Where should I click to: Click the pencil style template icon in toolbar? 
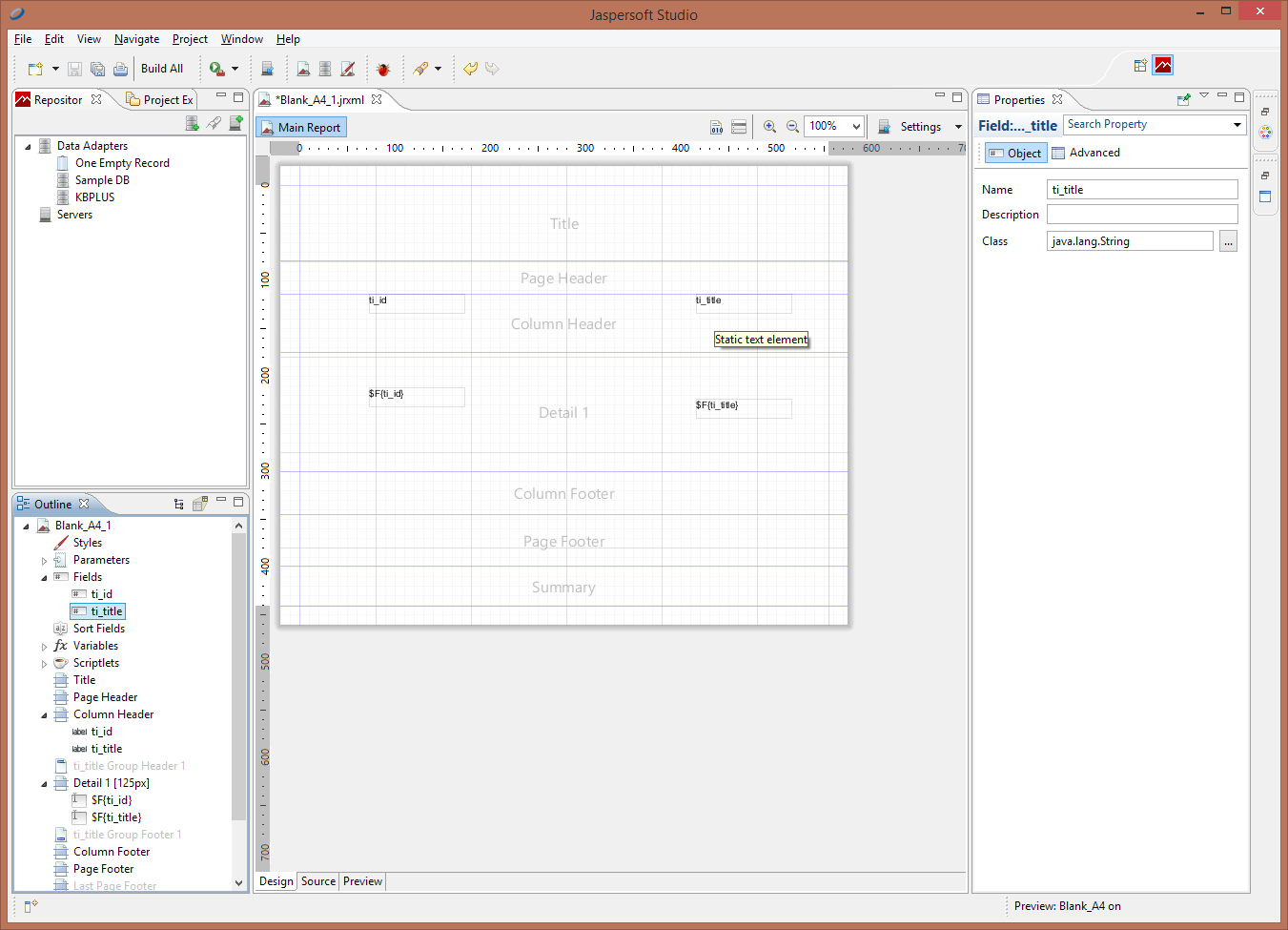(348, 69)
